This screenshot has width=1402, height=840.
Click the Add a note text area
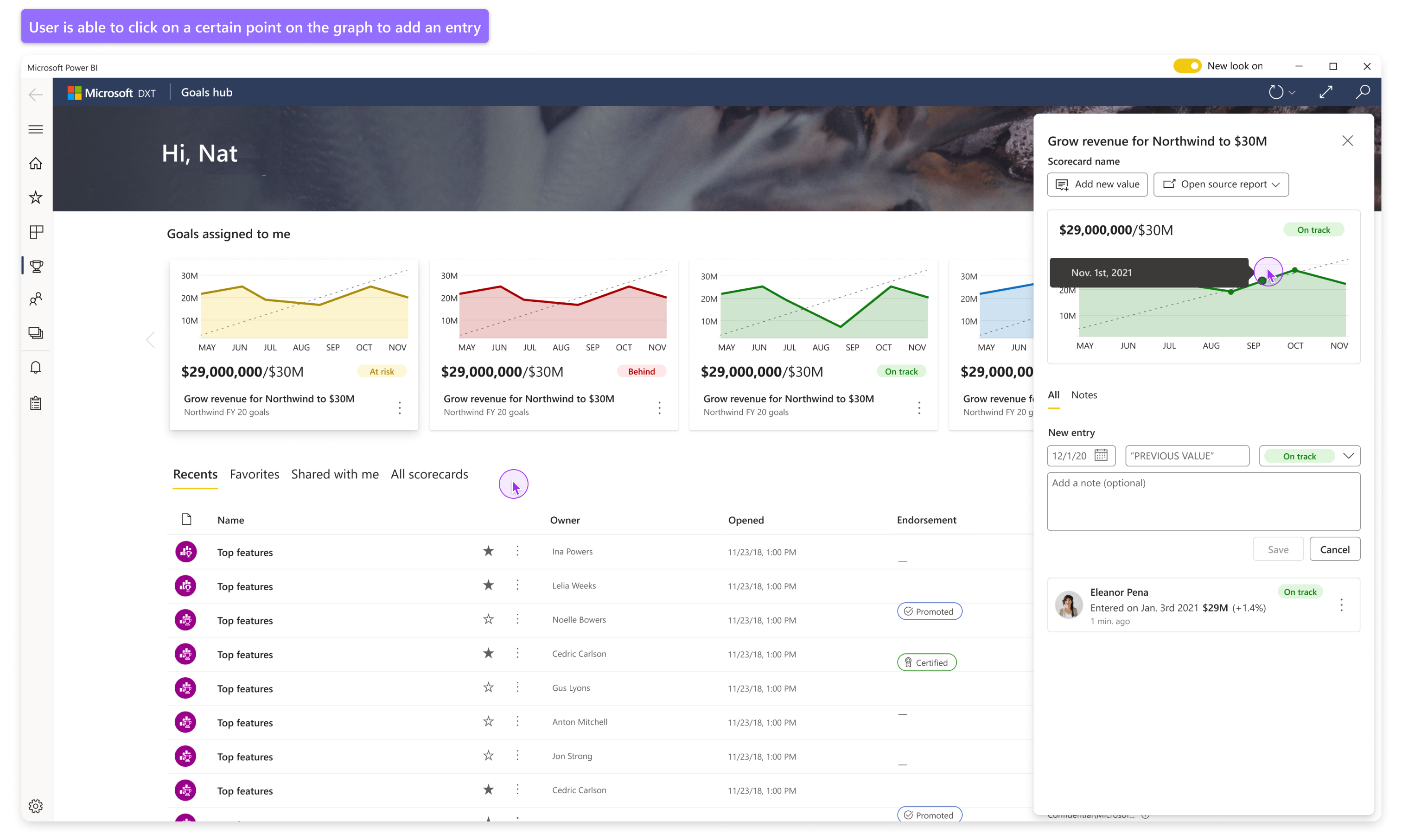(x=1203, y=502)
